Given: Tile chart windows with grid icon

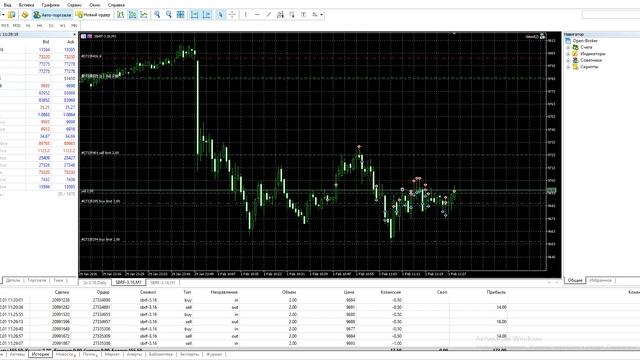Looking at the screenshot, I should pyautogui.click(x=180, y=15).
